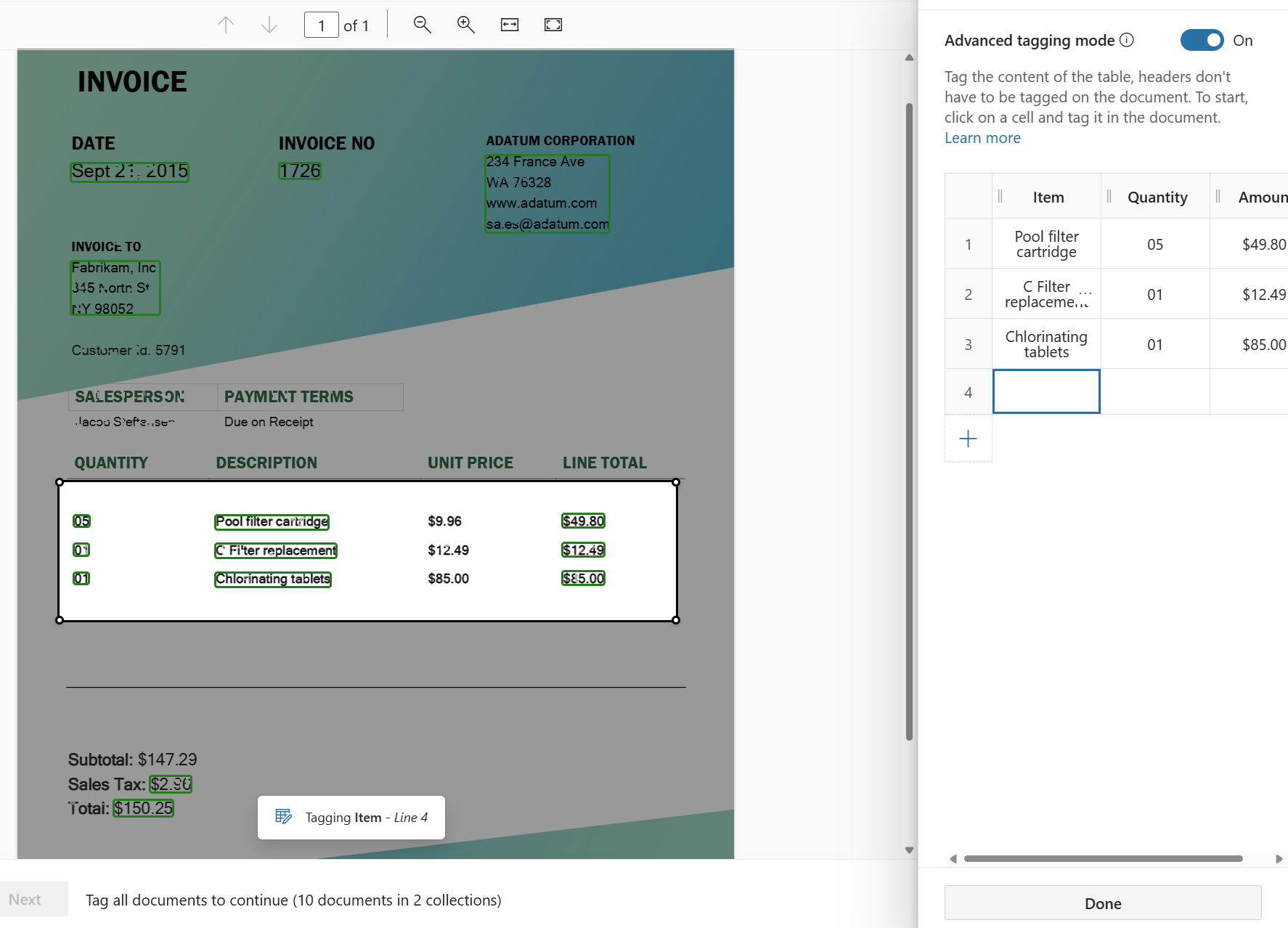Image resolution: width=1288 pixels, height=928 pixels.
Task: Select the fit to width icon
Action: [510, 25]
